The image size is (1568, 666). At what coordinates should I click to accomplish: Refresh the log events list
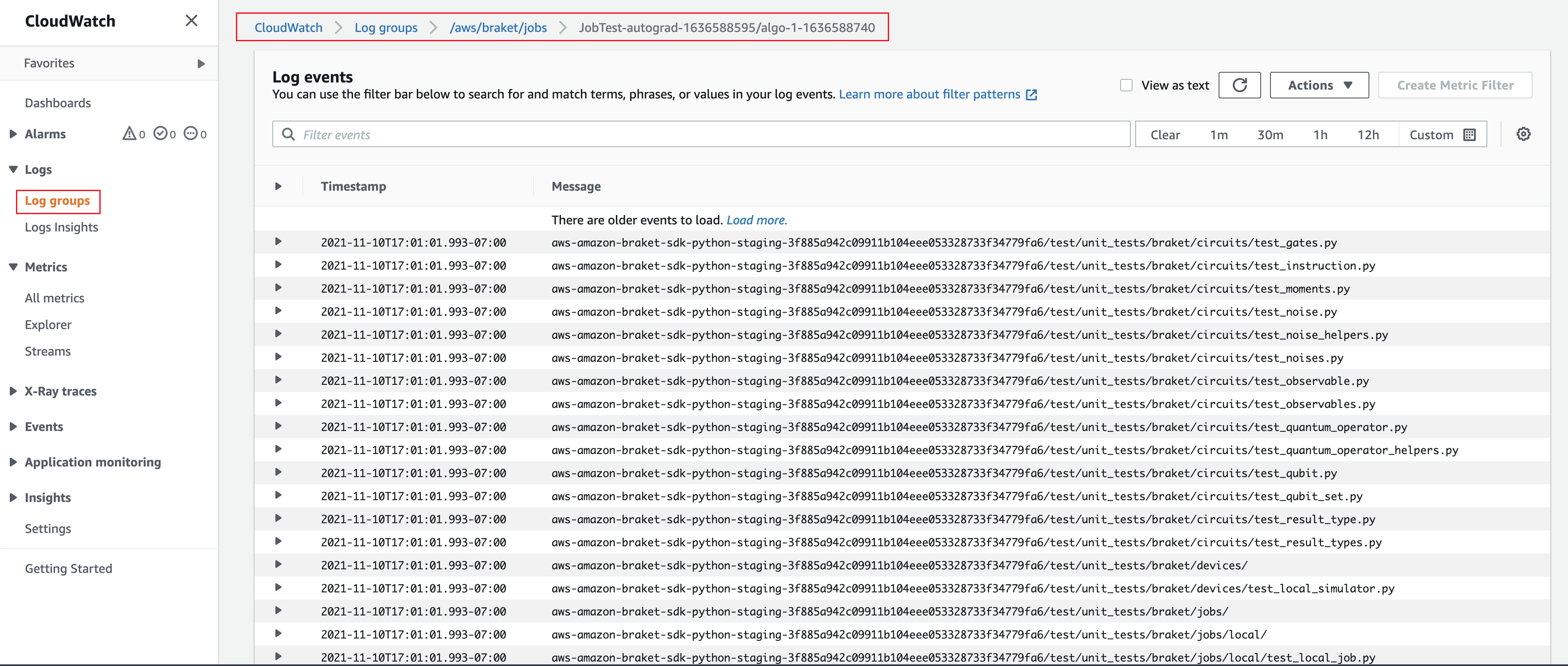coord(1239,85)
